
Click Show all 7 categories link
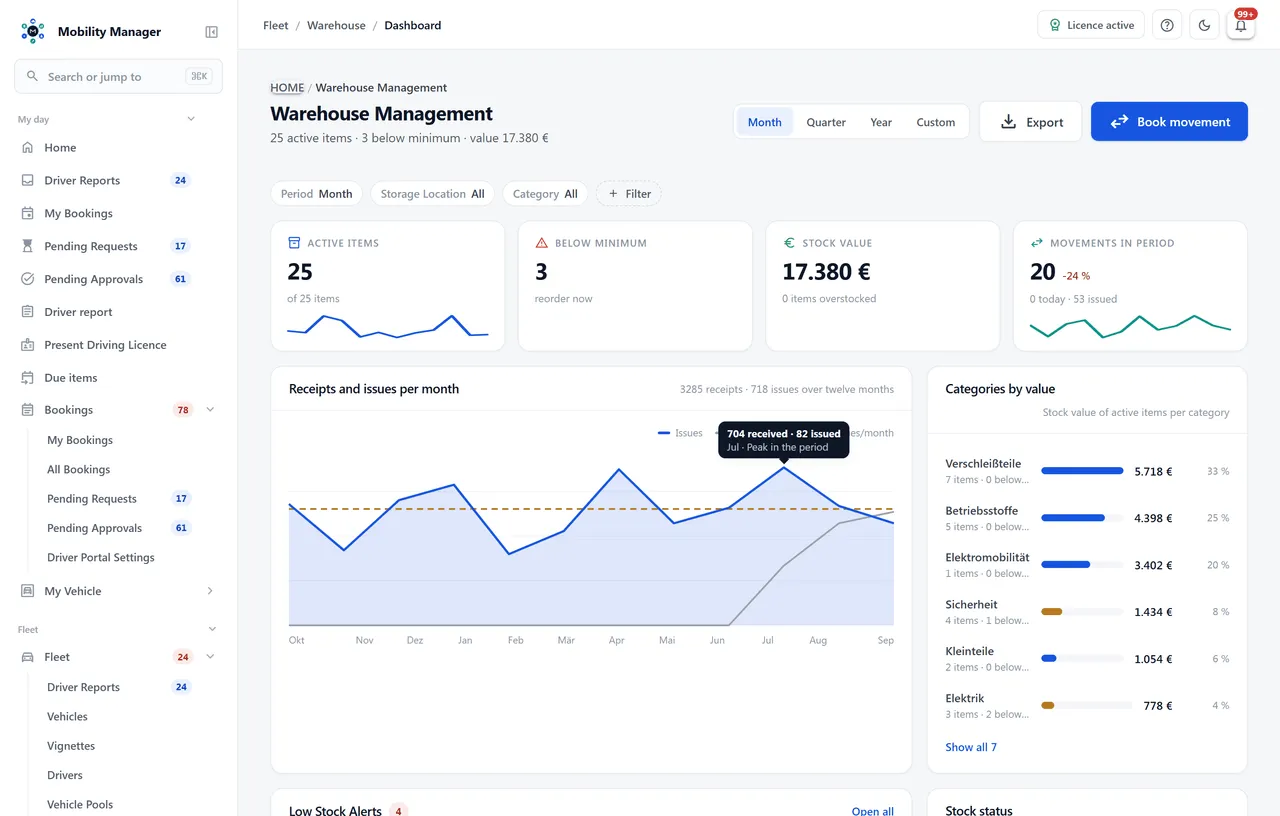click(x=971, y=747)
